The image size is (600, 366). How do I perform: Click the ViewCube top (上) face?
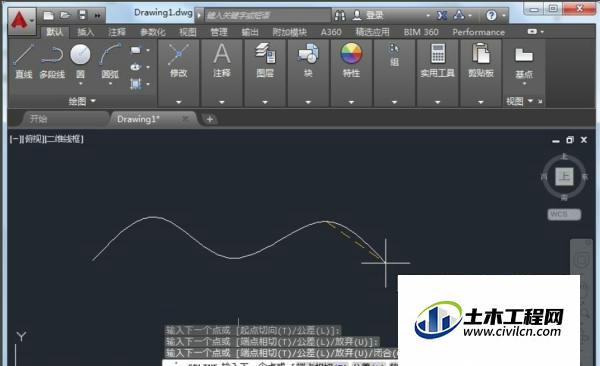click(564, 176)
